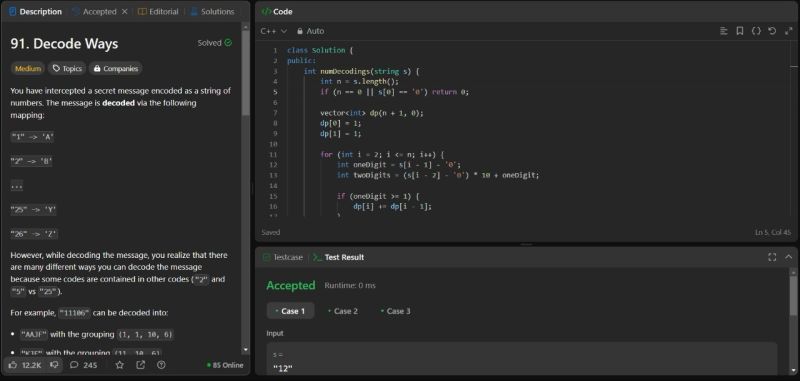
Task: Click the Runtime: 0 ms text
Action: coord(350,286)
